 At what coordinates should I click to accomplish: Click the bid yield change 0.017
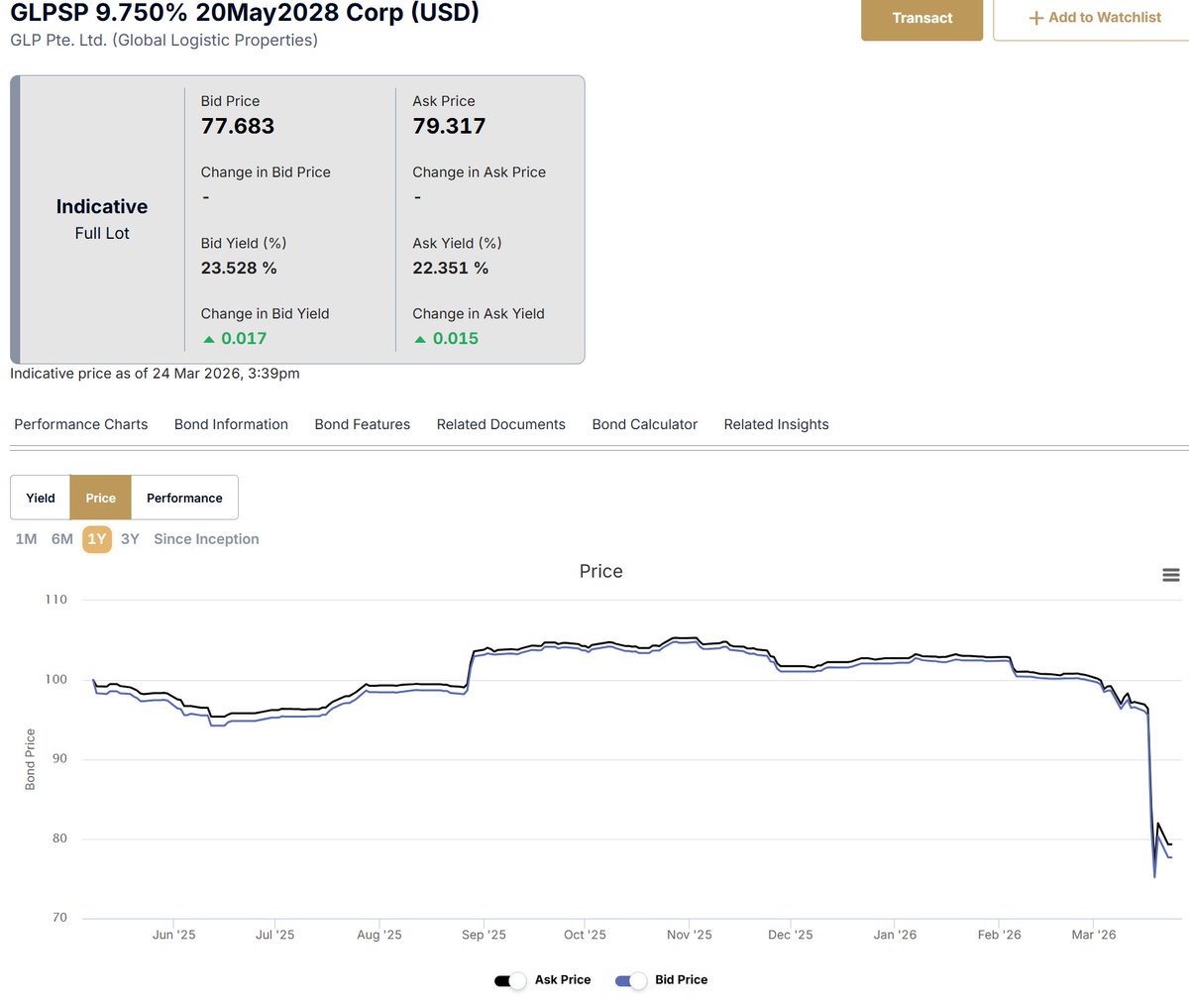pos(244,338)
